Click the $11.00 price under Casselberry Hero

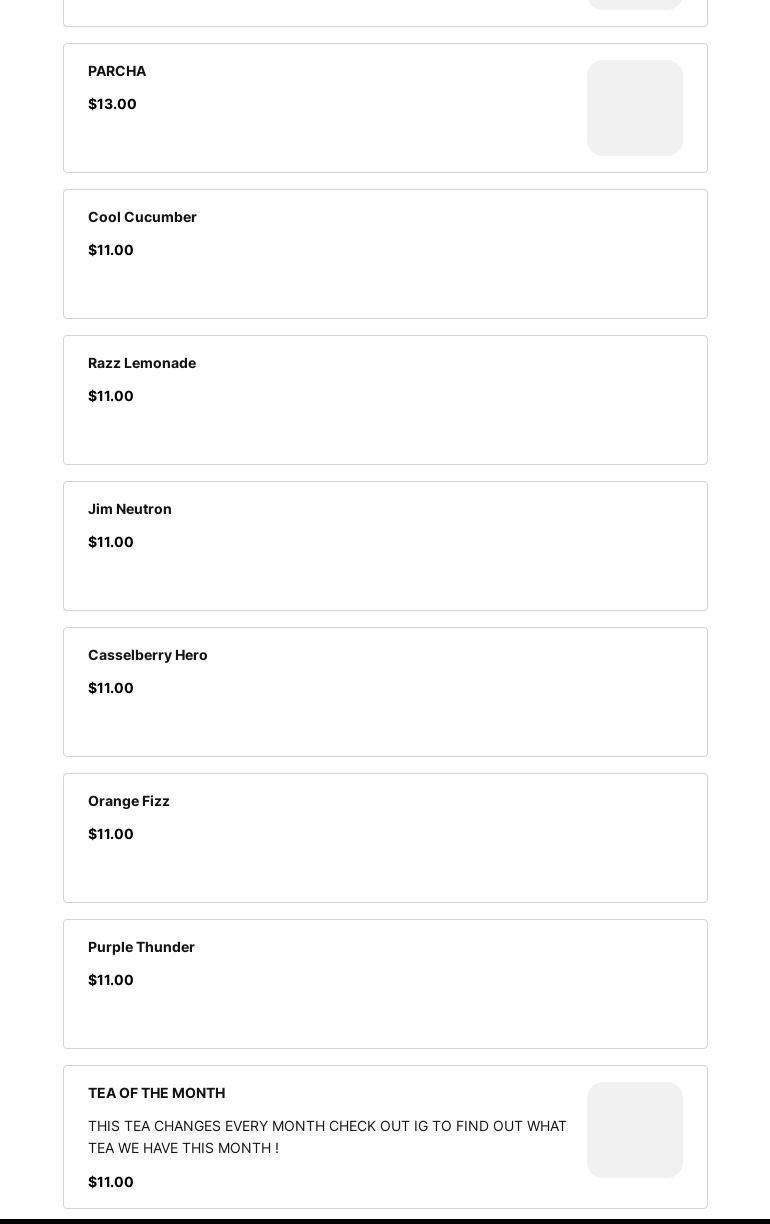[x=111, y=688]
